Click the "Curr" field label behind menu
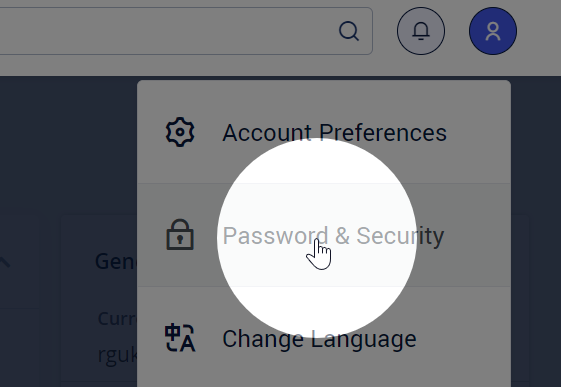The width and height of the screenshot is (561, 387). pos(117,318)
